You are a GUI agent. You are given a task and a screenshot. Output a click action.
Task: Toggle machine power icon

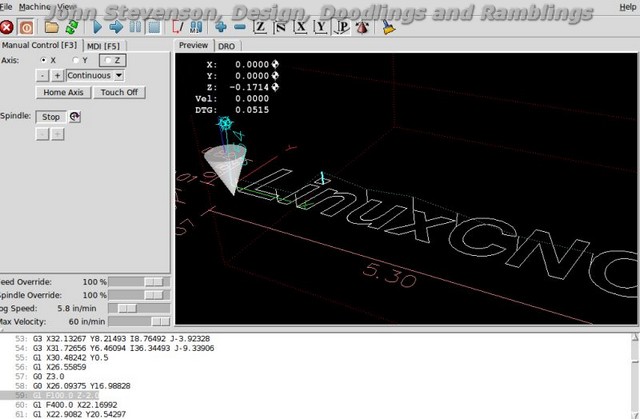(x=27, y=28)
